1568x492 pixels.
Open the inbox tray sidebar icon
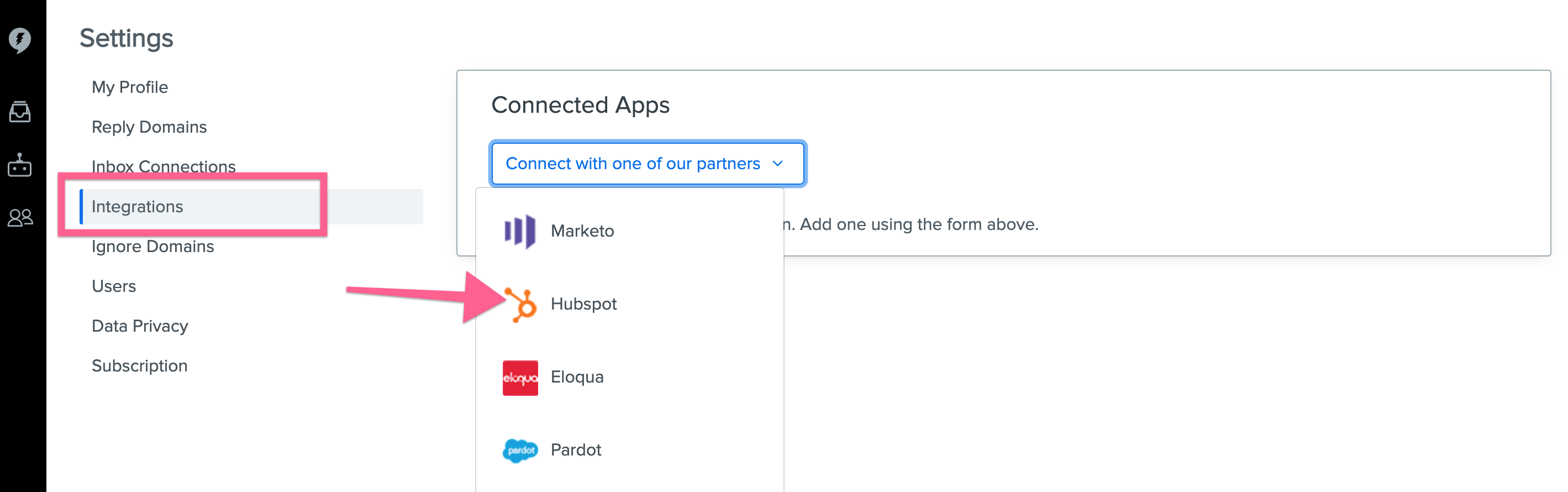coord(20,112)
